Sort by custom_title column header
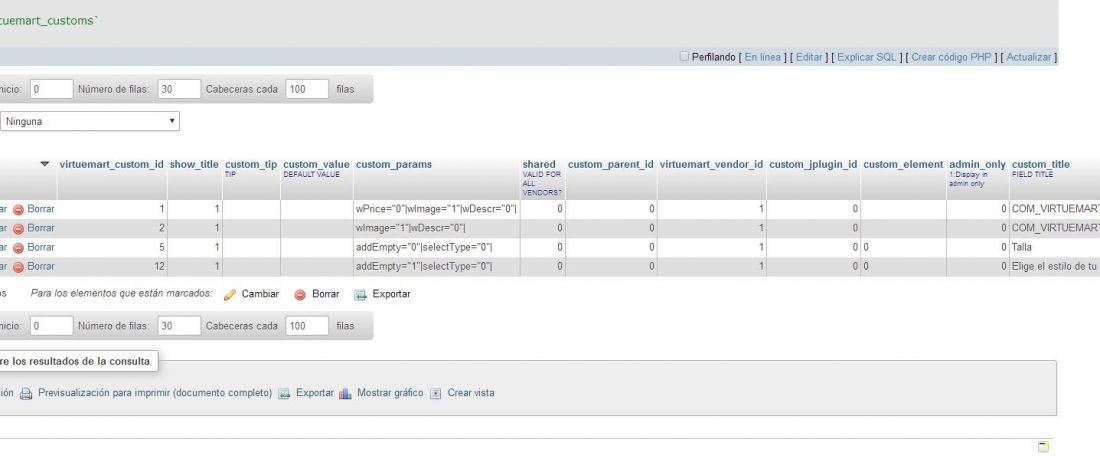The image size is (1100, 472). point(1041,165)
